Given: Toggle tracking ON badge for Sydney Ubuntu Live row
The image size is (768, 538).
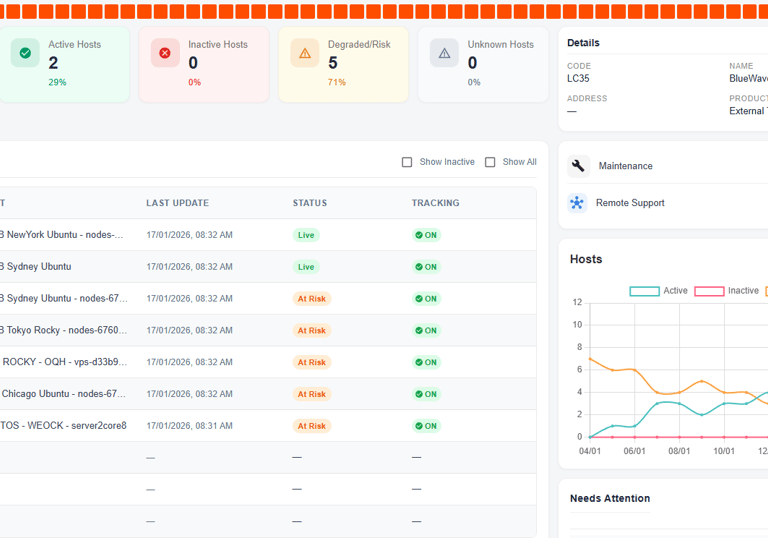Looking at the screenshot, I should tap(426, 267).
